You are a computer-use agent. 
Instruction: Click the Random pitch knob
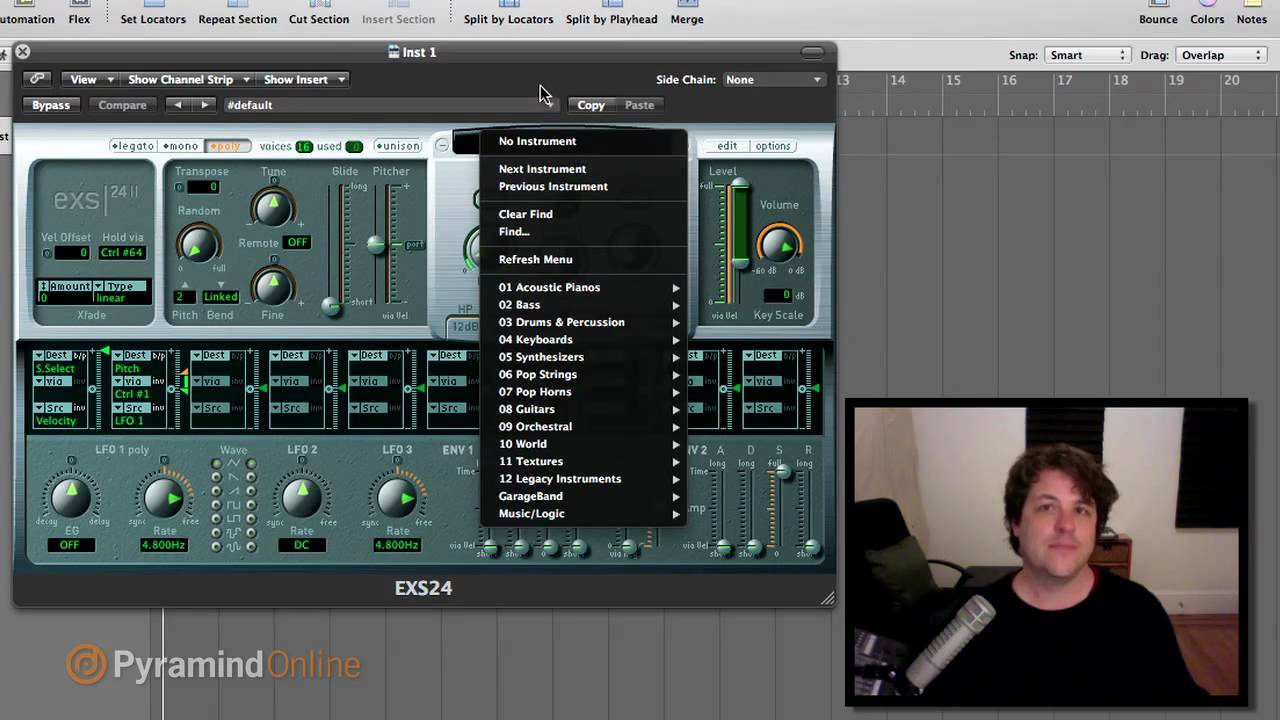click(x=198, y=244)
